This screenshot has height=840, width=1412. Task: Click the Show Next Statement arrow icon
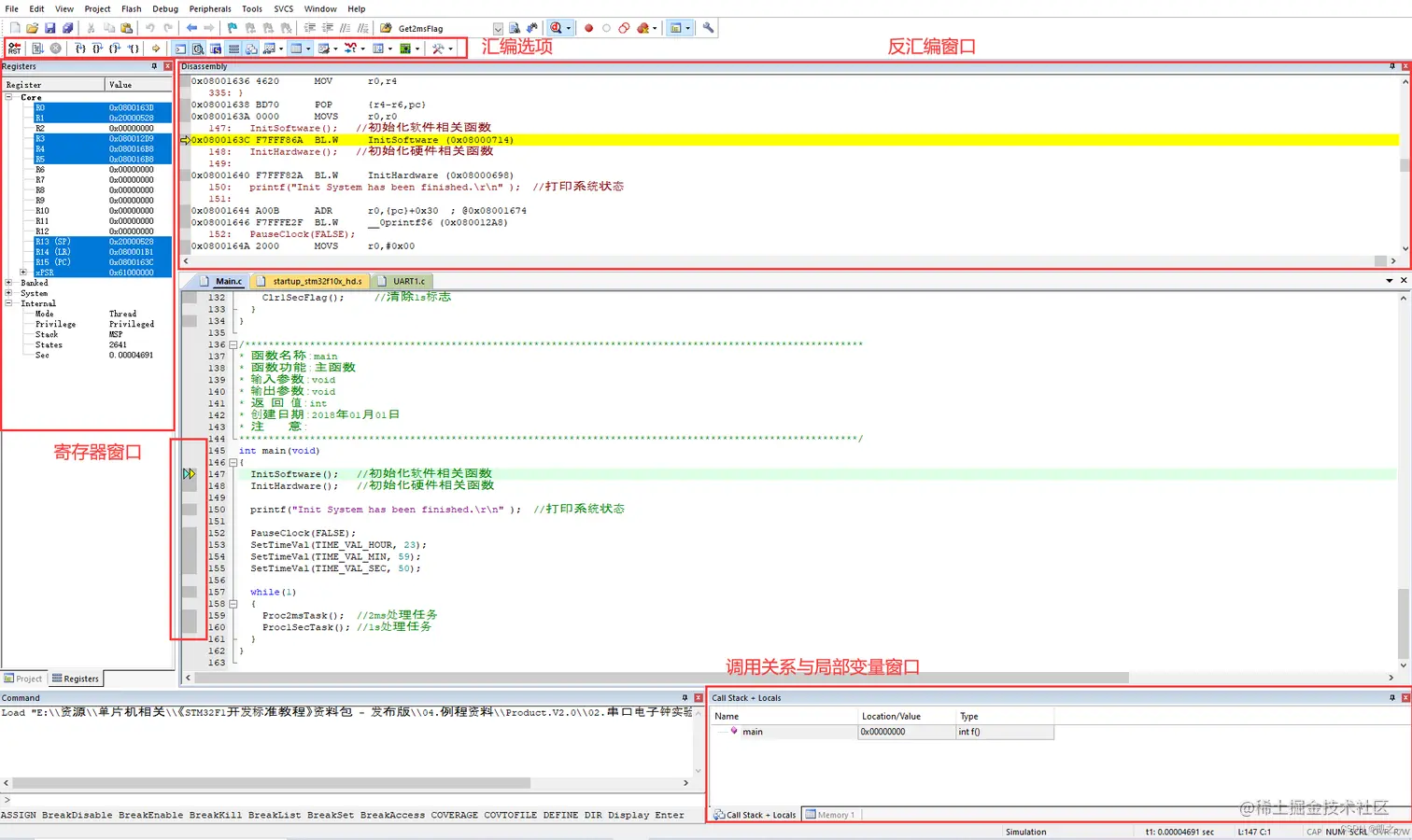coord(156,49)
